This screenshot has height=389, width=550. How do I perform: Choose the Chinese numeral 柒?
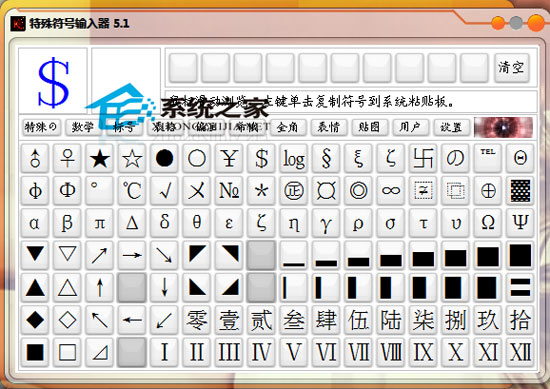pyautogui.click(x=423, y=320)
